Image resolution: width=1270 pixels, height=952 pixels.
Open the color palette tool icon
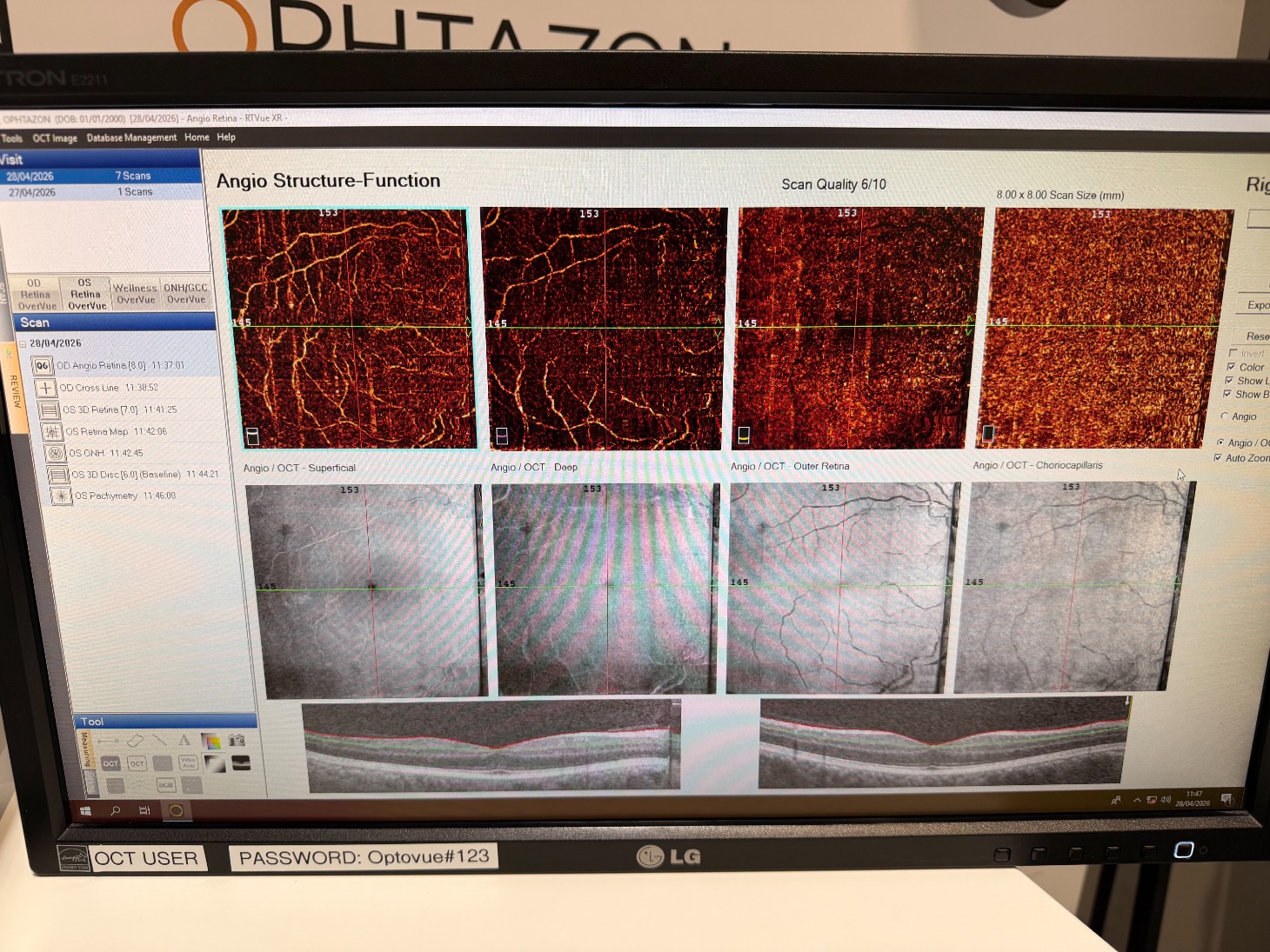pyautogui.click(x=211, y=741)
